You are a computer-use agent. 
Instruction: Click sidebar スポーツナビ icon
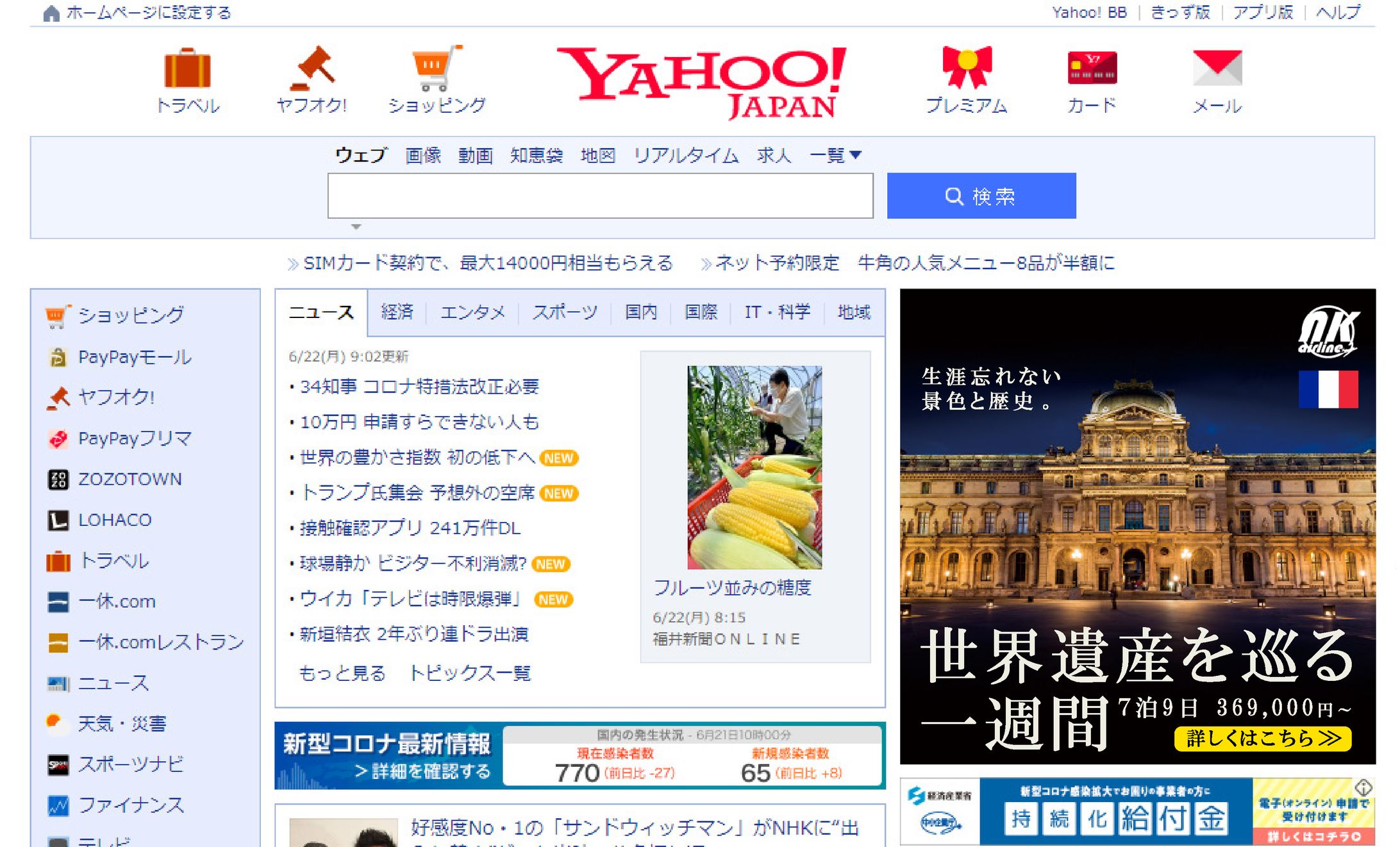[x=58, y=765]
